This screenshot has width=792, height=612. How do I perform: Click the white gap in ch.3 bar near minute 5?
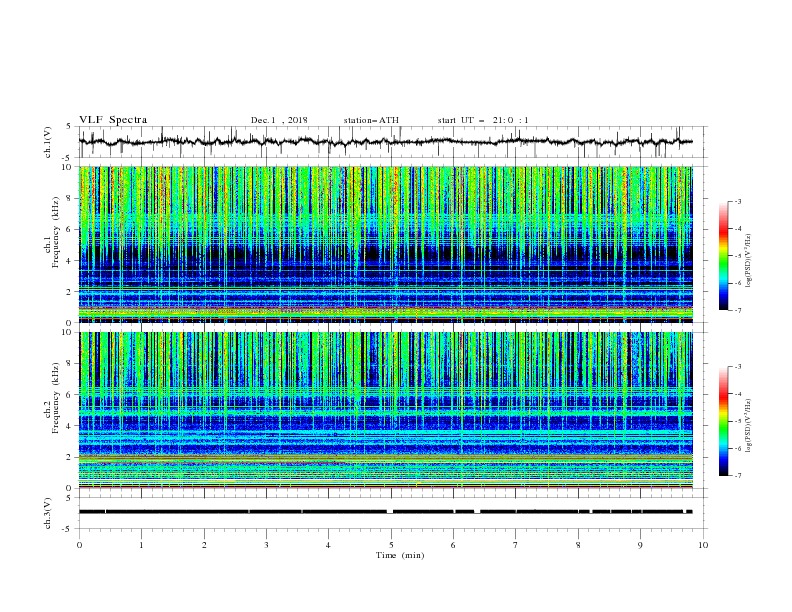click(390, 512)
